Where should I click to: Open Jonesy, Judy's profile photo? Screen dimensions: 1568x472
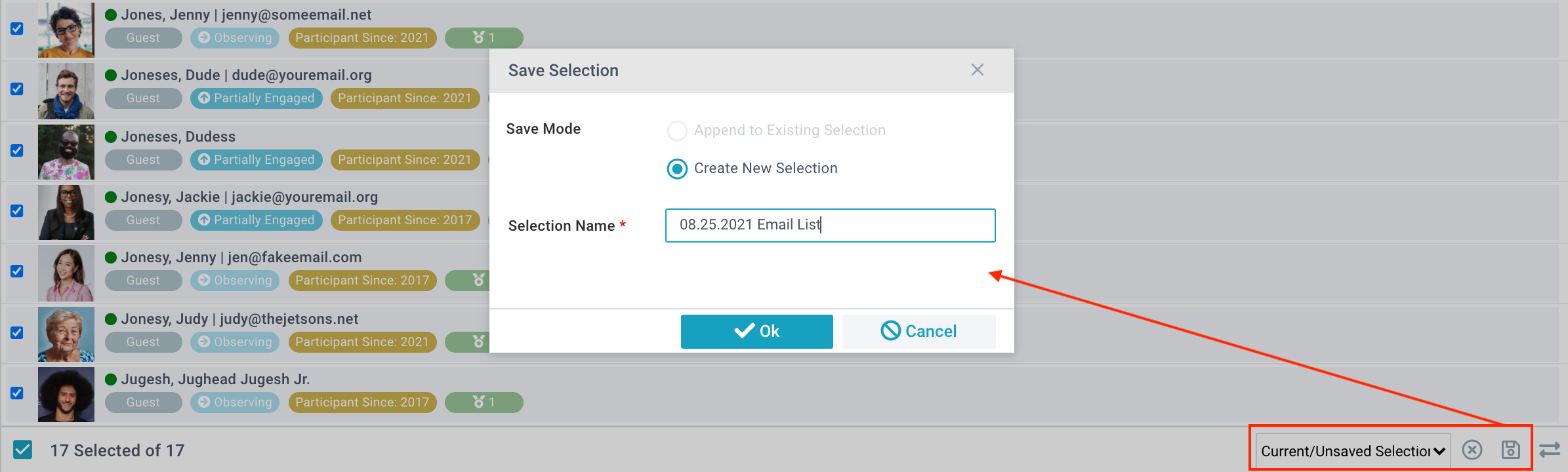(66, 334)
